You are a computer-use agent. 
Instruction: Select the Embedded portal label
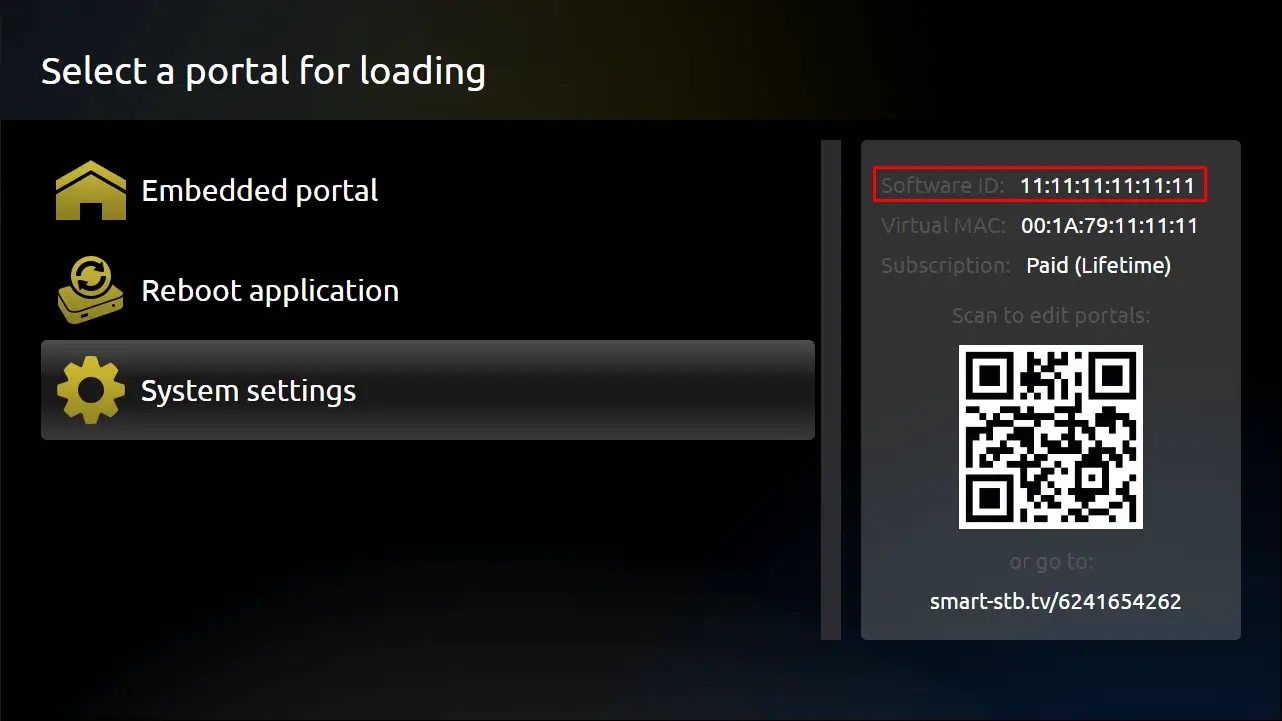[x=260, y=191]
